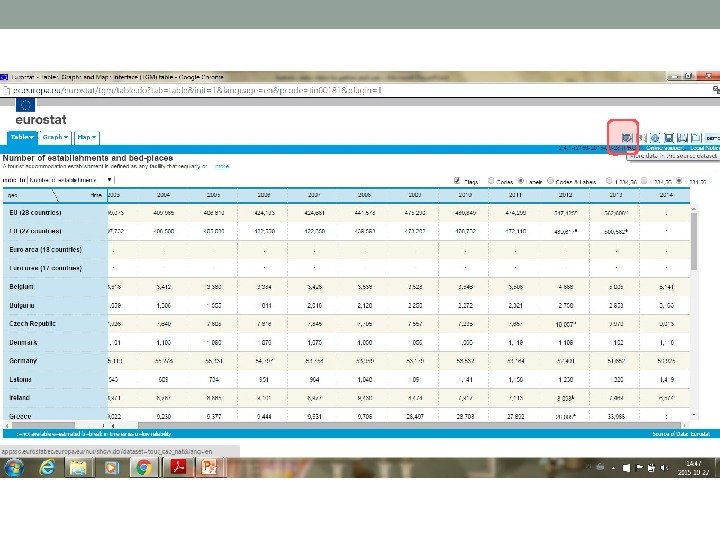Viewport: 720px width, 540px height.
Task: Select the Codes & Labels radio button
Action: coord(550,180)
